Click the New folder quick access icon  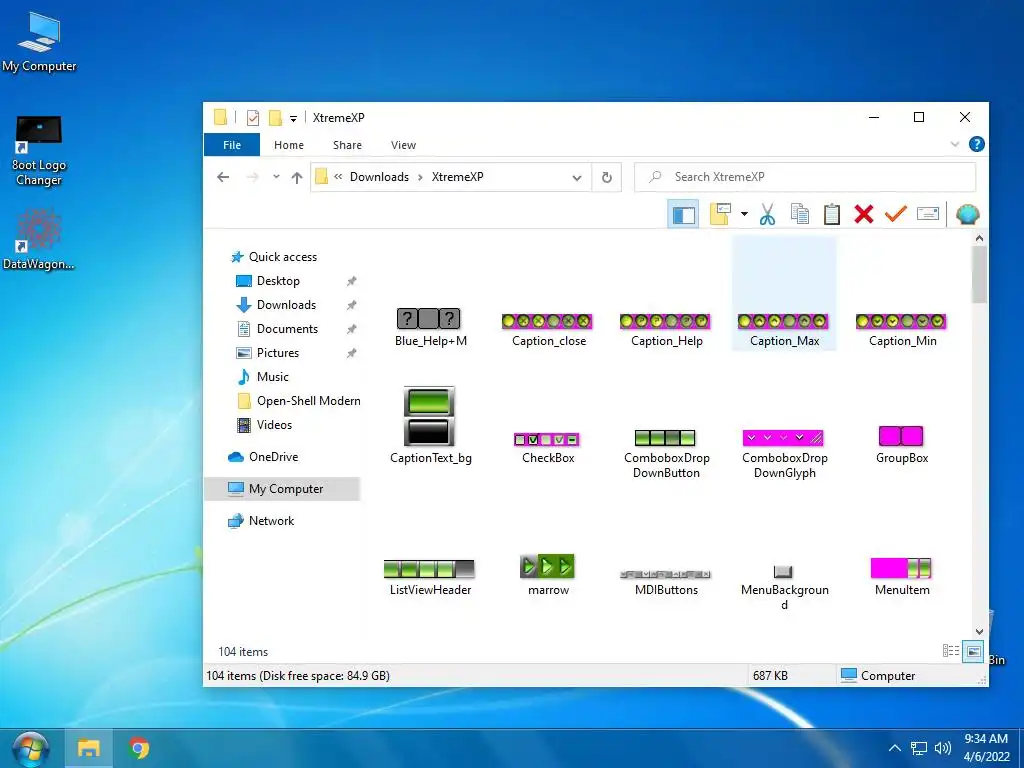[276, 118]
